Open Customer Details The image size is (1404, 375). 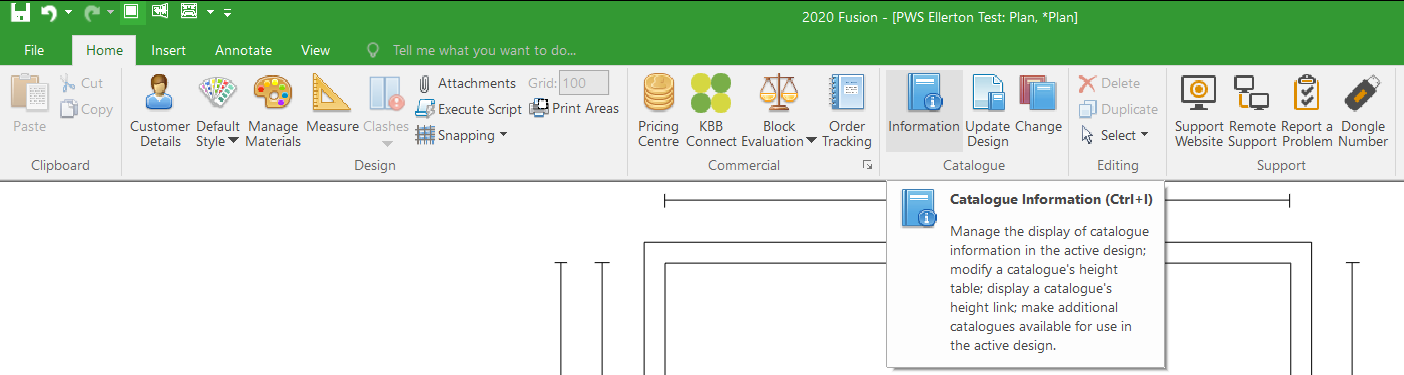click(160, 111)
